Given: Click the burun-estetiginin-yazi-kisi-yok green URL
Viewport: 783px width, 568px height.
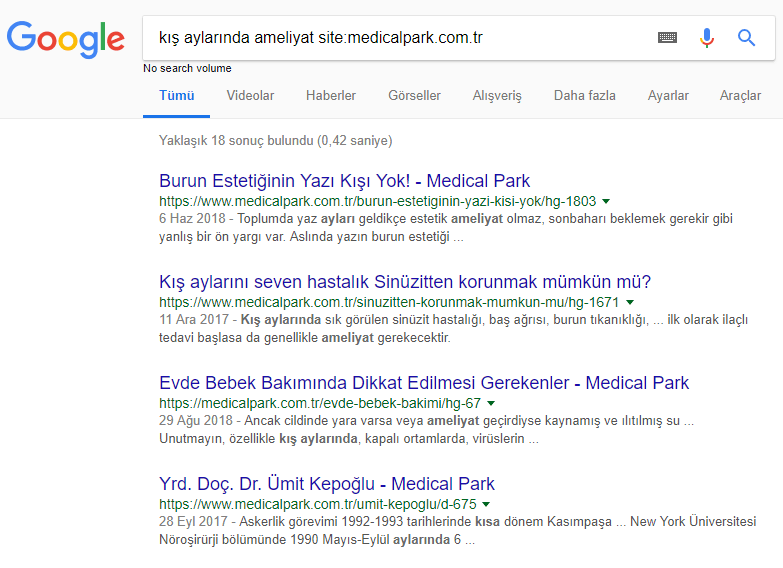Looking at the screenshot, I should pos(378,201).
